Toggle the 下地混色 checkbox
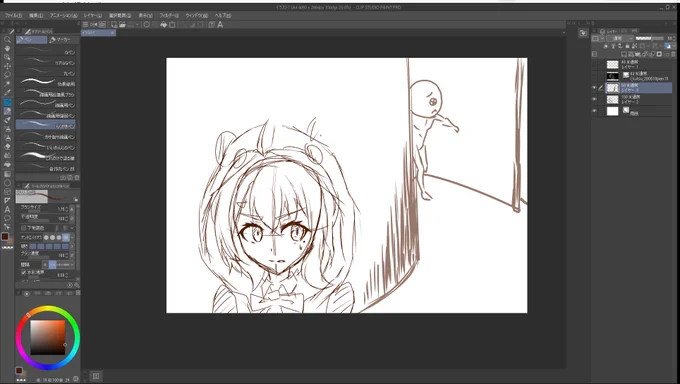Image resolution: width=680 pixels, height=384 pixels. click(x=23, y=228)
